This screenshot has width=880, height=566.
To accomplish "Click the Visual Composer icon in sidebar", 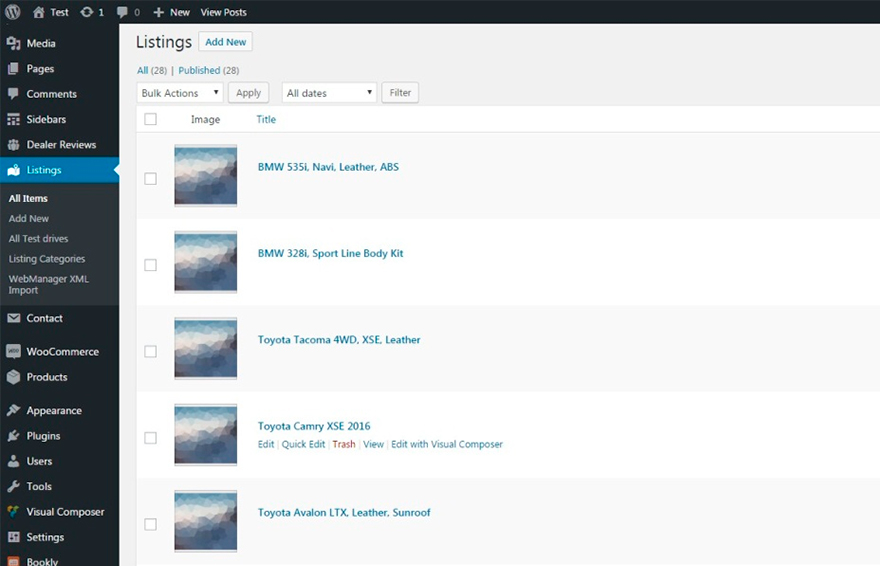I will (x=13, y=512).
